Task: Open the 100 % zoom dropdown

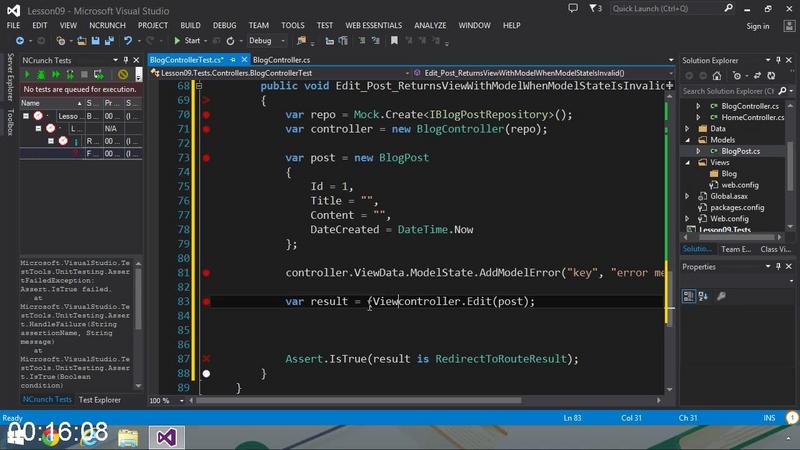Action: pyautogui.click(x=182, y=401)
